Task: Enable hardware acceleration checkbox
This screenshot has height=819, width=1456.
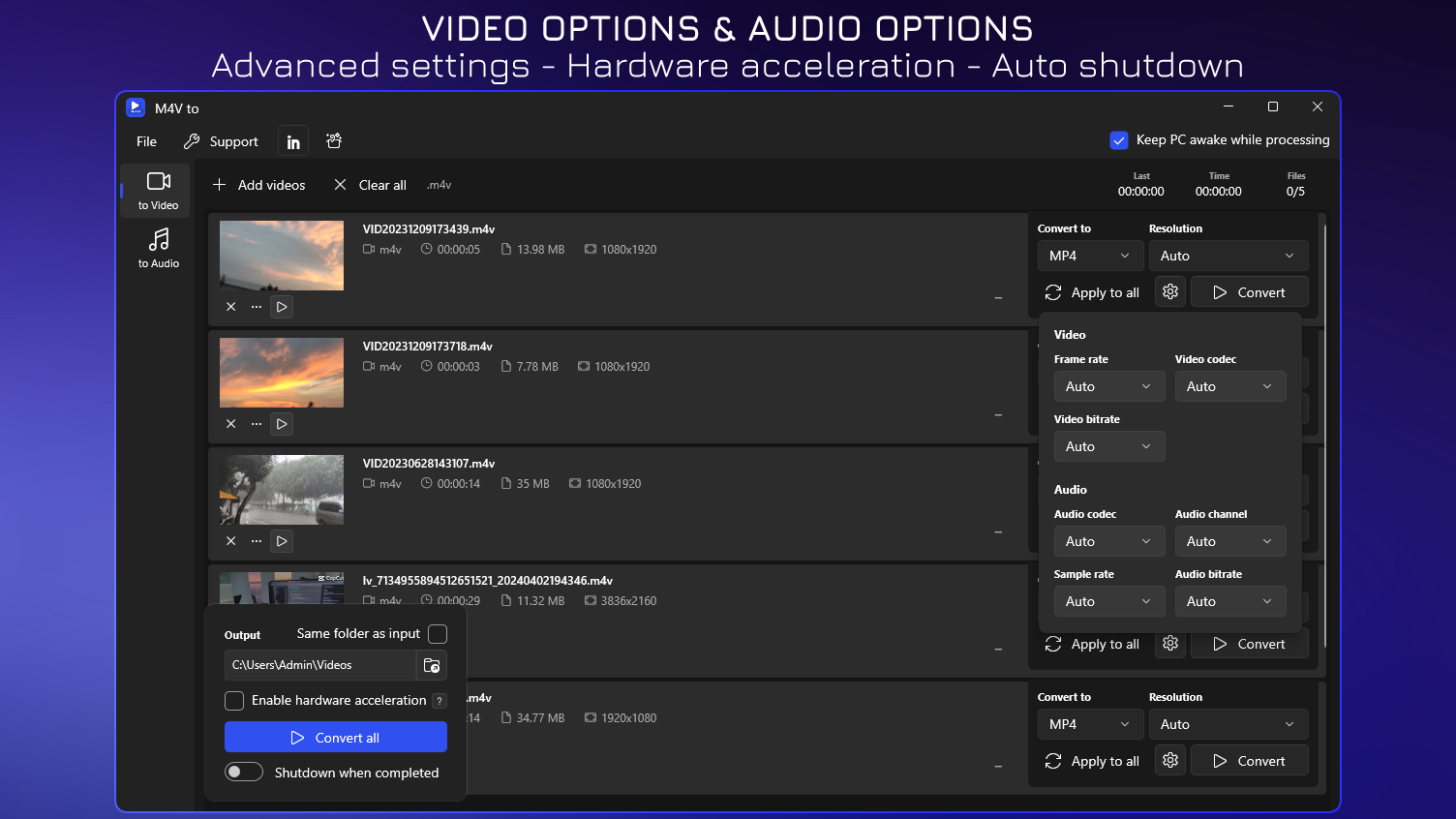Action: [x=234, y=700]
